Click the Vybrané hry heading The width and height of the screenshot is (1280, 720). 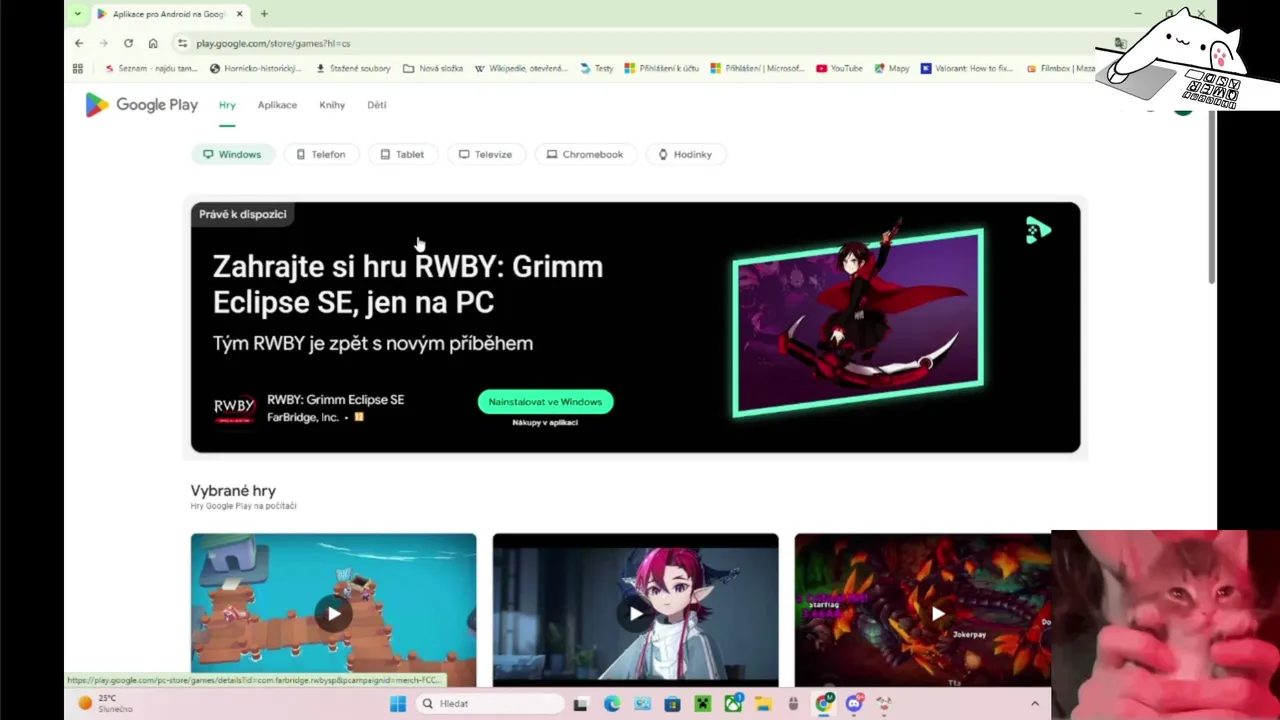point(233,490)
